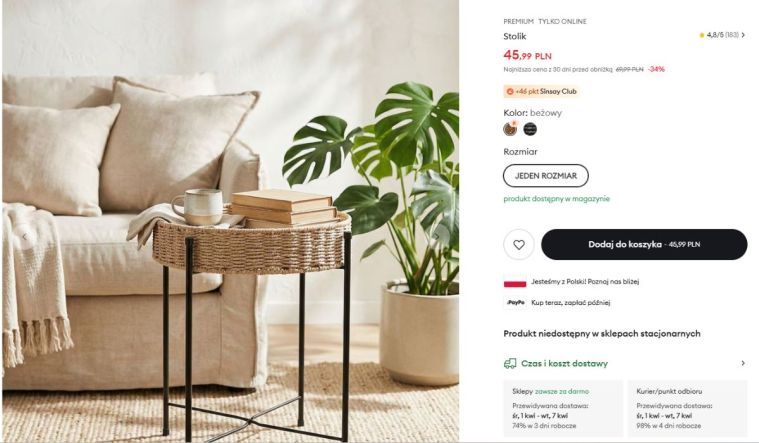Select the beige color swatch
The width and height of the screenshot is (759, 443).
pos(510,129)
